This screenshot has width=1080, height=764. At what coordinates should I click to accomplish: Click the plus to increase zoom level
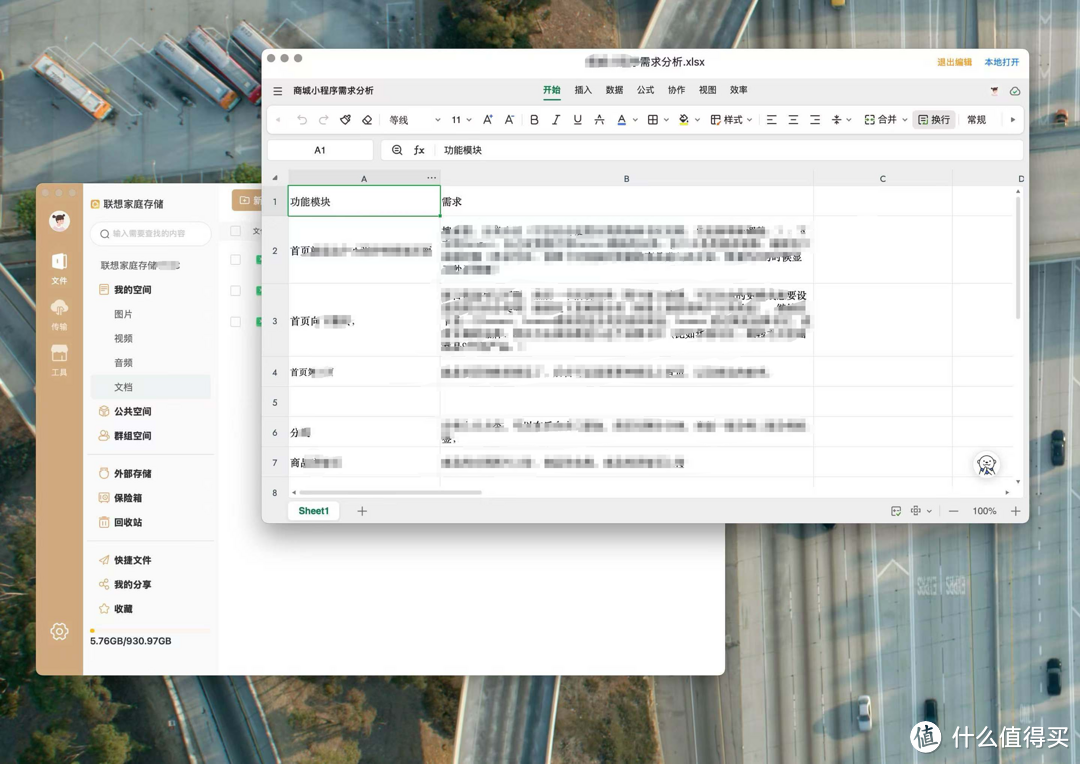click(1015, 511)
